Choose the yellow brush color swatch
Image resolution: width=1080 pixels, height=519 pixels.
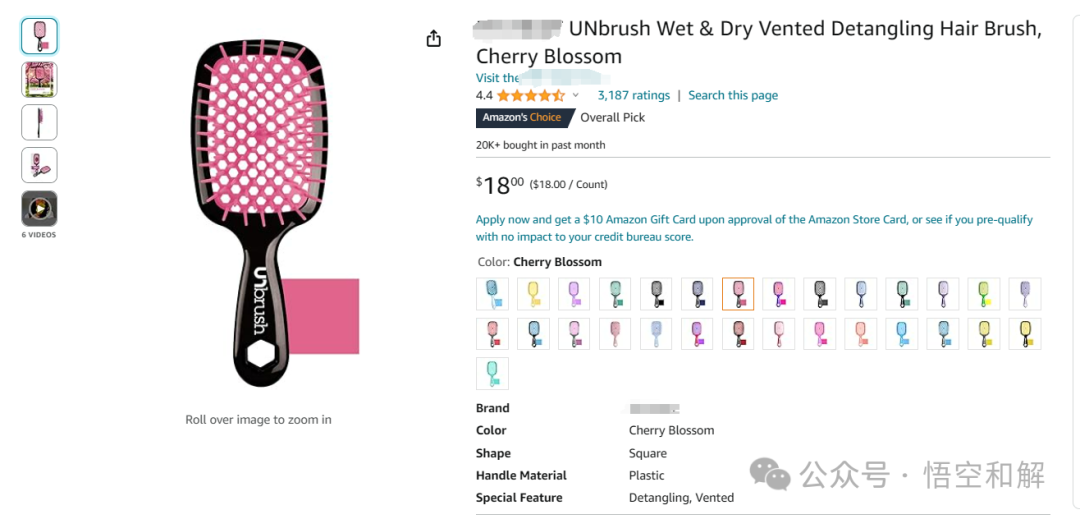click(534, 294)
